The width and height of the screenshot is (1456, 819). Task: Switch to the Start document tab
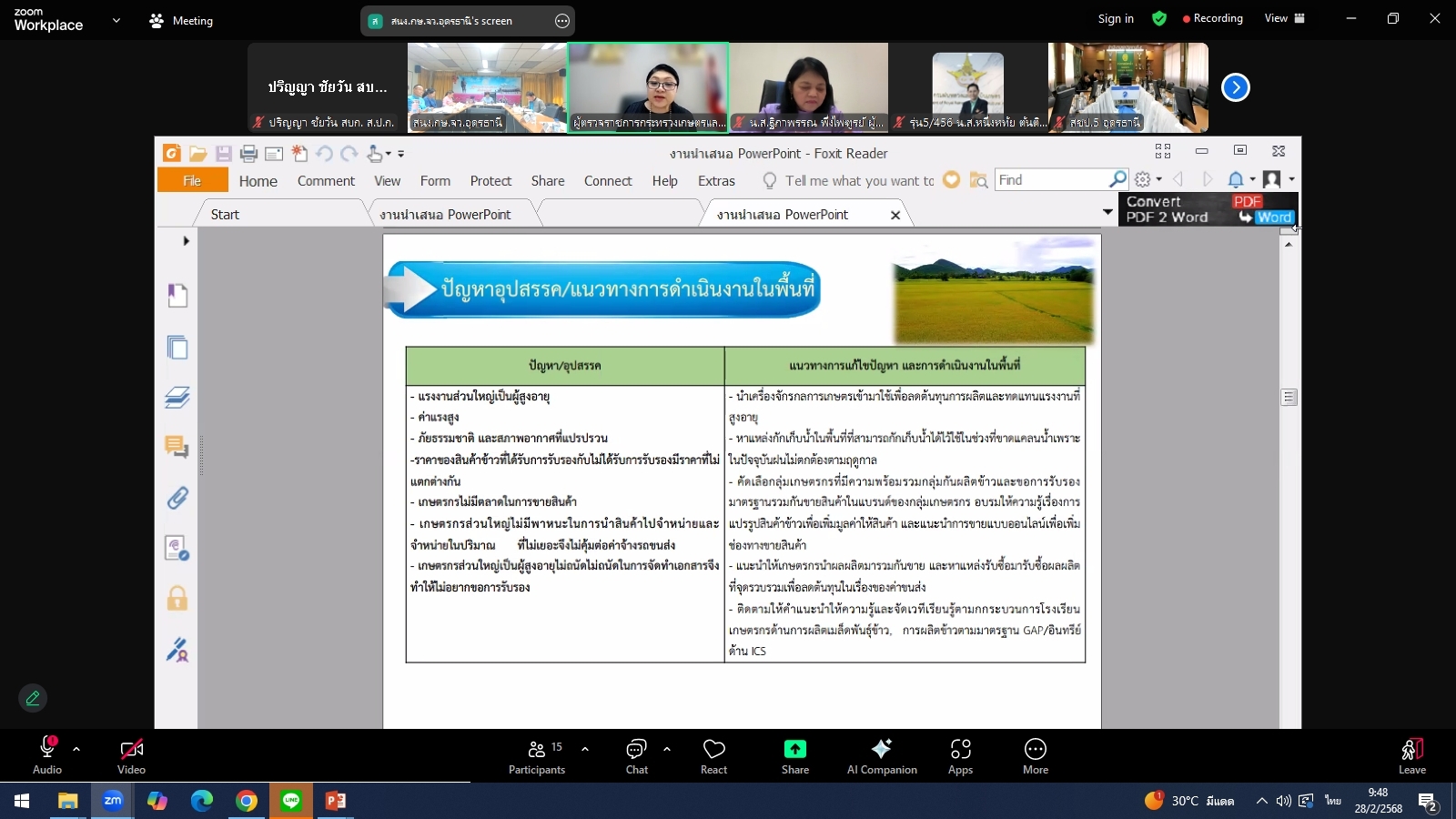(x=225, y=215)
